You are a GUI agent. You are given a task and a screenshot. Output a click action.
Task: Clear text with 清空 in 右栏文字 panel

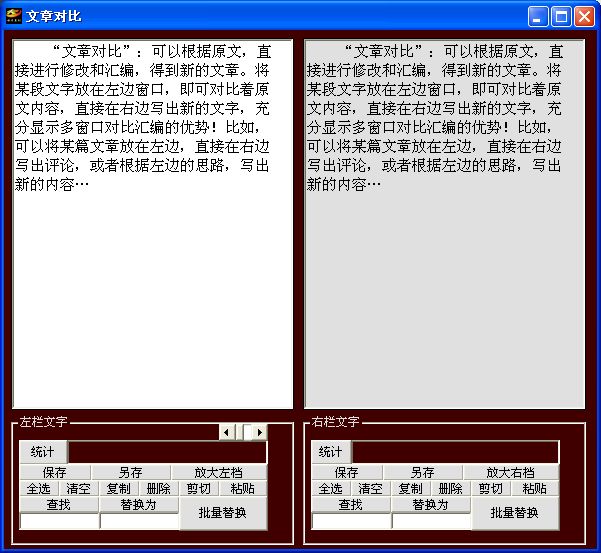tap(371, 488)
